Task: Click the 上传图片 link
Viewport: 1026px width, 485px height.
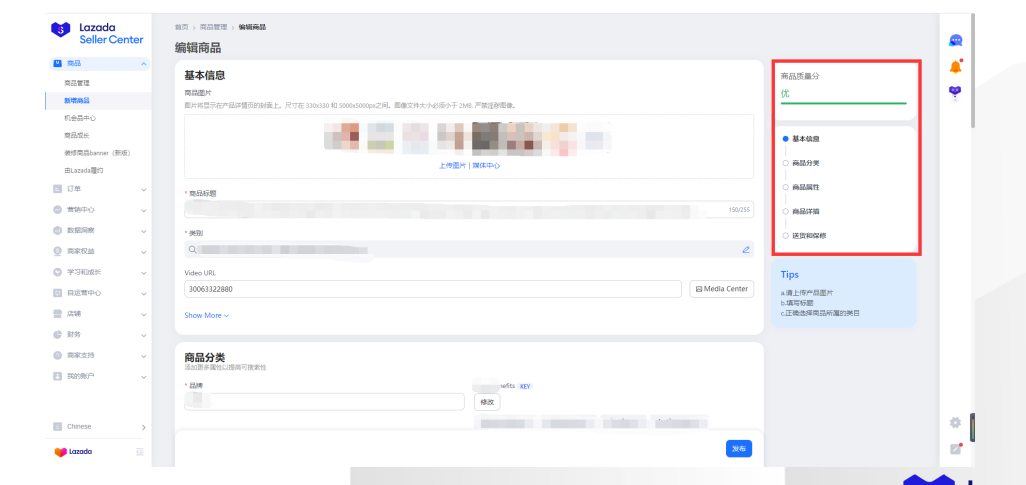Action: (452, 166)
